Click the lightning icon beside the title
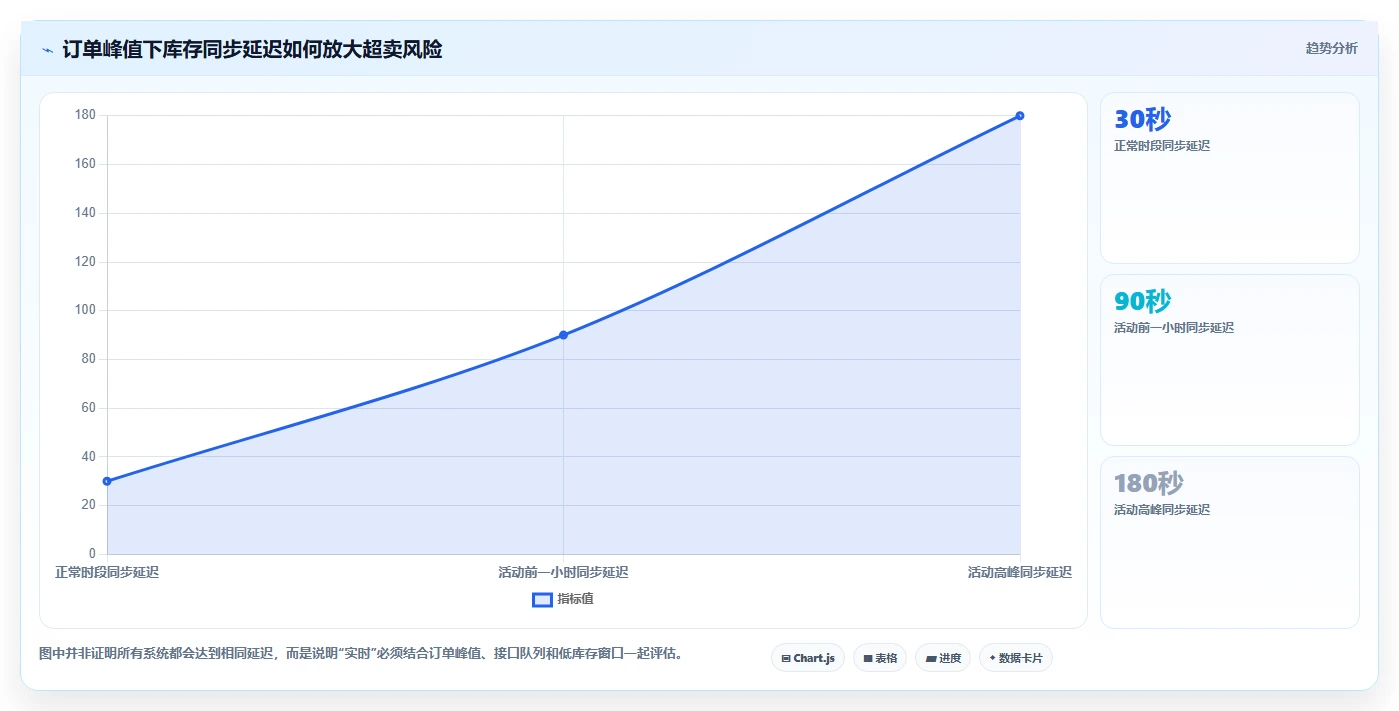 47,49
